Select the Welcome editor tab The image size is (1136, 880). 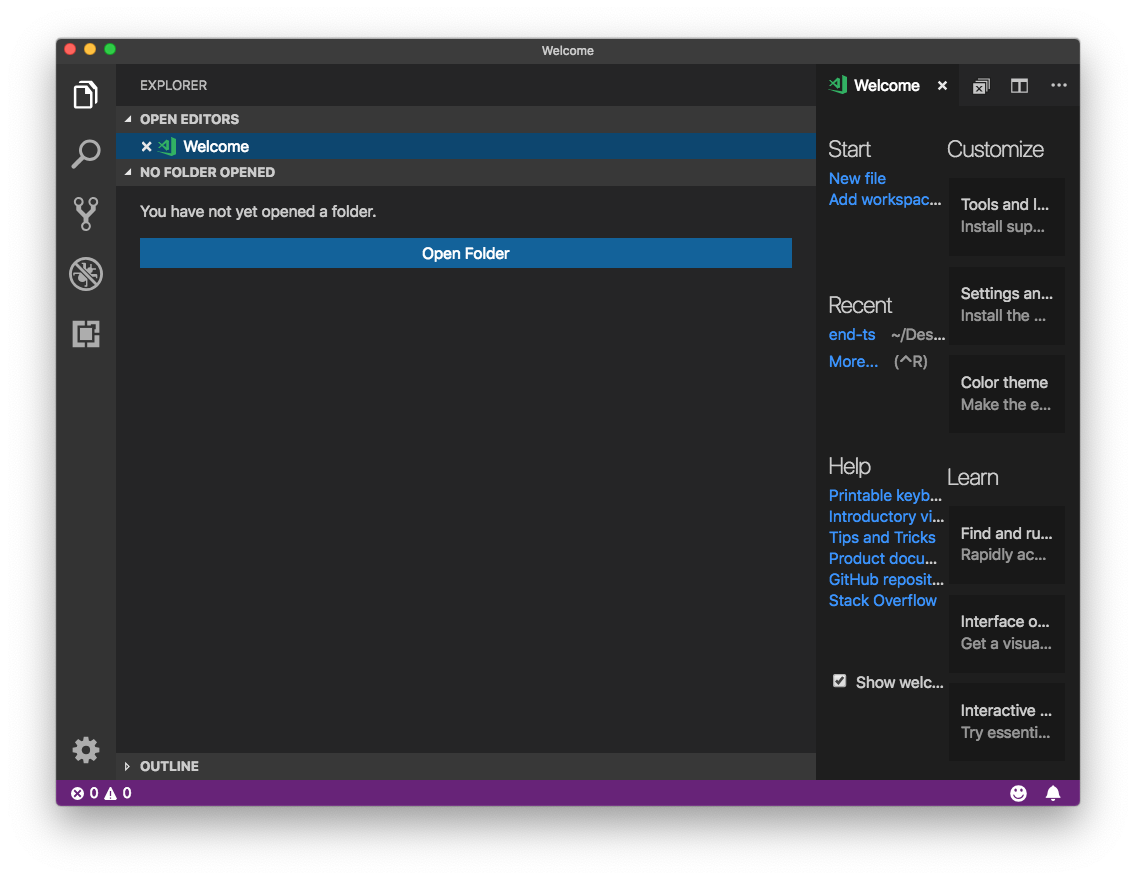(x=888, y=85)
